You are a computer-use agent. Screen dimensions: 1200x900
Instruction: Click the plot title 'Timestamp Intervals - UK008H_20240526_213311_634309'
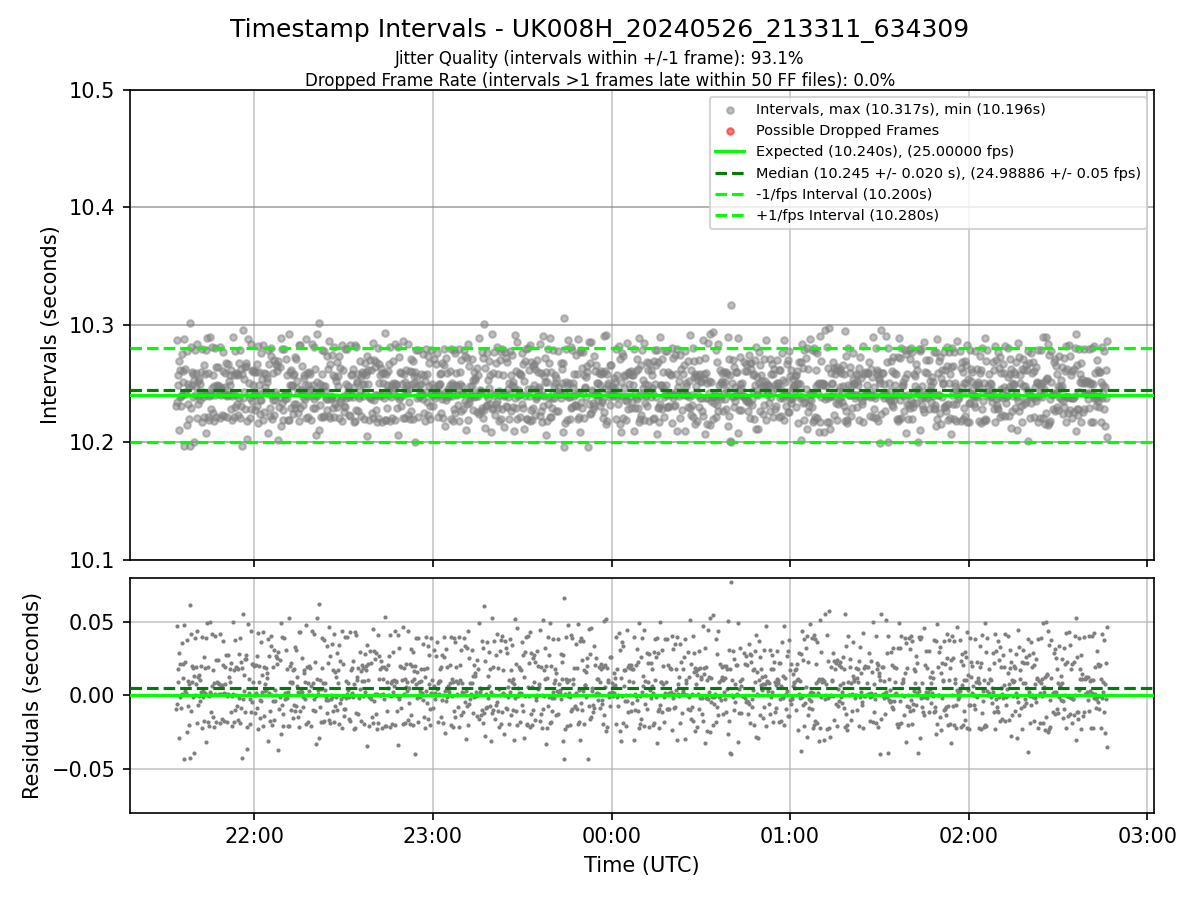pos(599,29)
